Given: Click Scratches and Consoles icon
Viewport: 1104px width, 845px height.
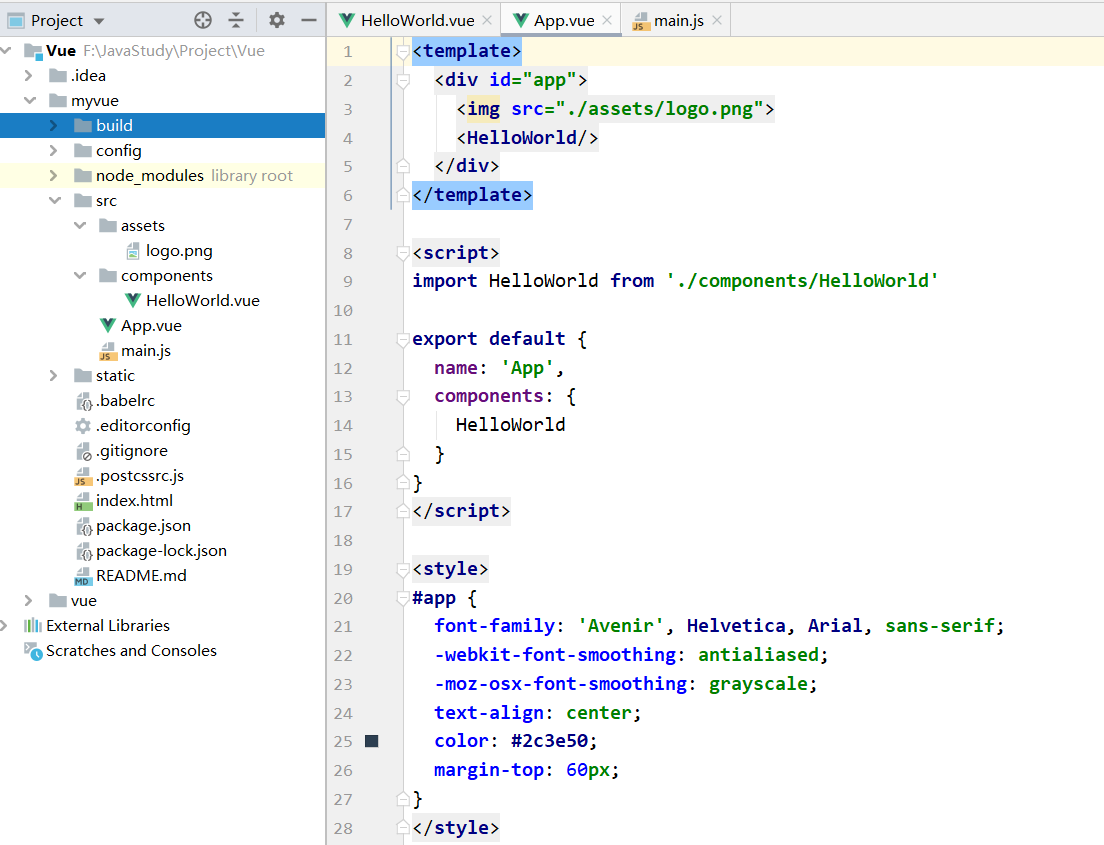Looking at the screenshot, I should coord(33,651).
